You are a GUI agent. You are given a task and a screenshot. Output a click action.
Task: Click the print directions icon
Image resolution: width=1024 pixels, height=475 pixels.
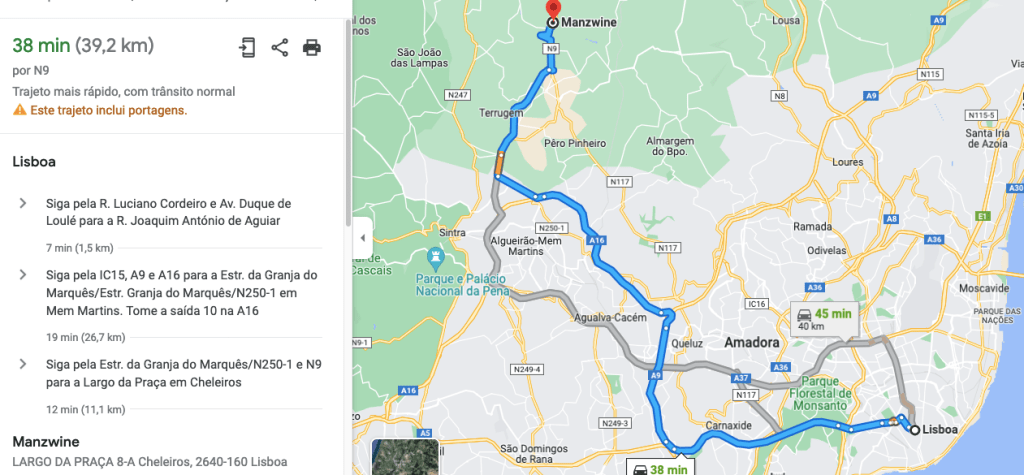312,48
